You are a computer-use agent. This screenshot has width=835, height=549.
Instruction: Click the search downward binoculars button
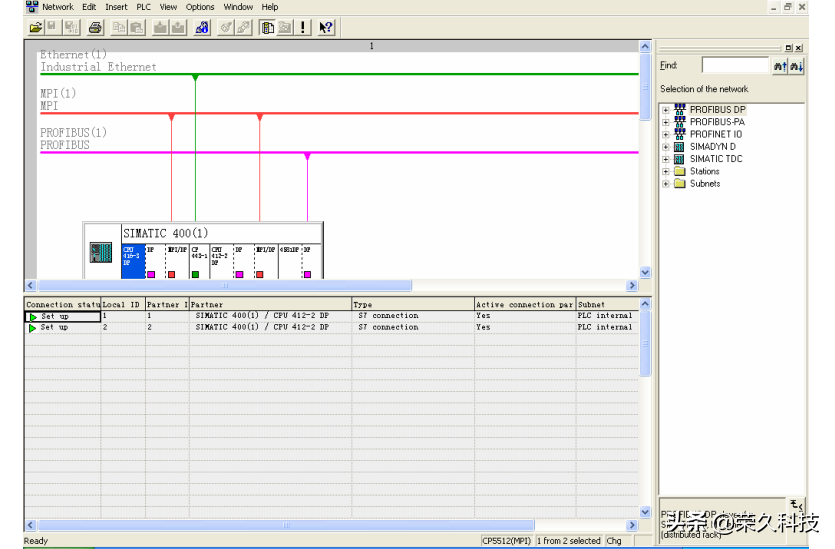pyautogui.click(x=796, y=66)
